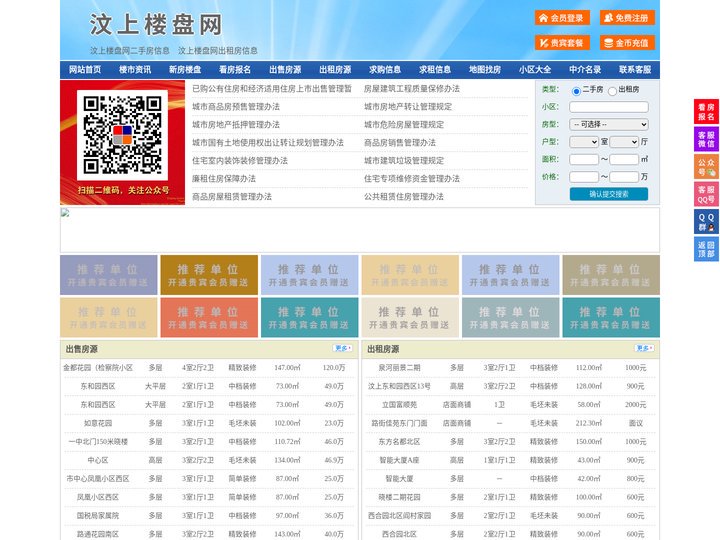Click the 返回顶部 back-to-top icon
The height and width of the screenshot is (540, 720).
coord(706,249)
